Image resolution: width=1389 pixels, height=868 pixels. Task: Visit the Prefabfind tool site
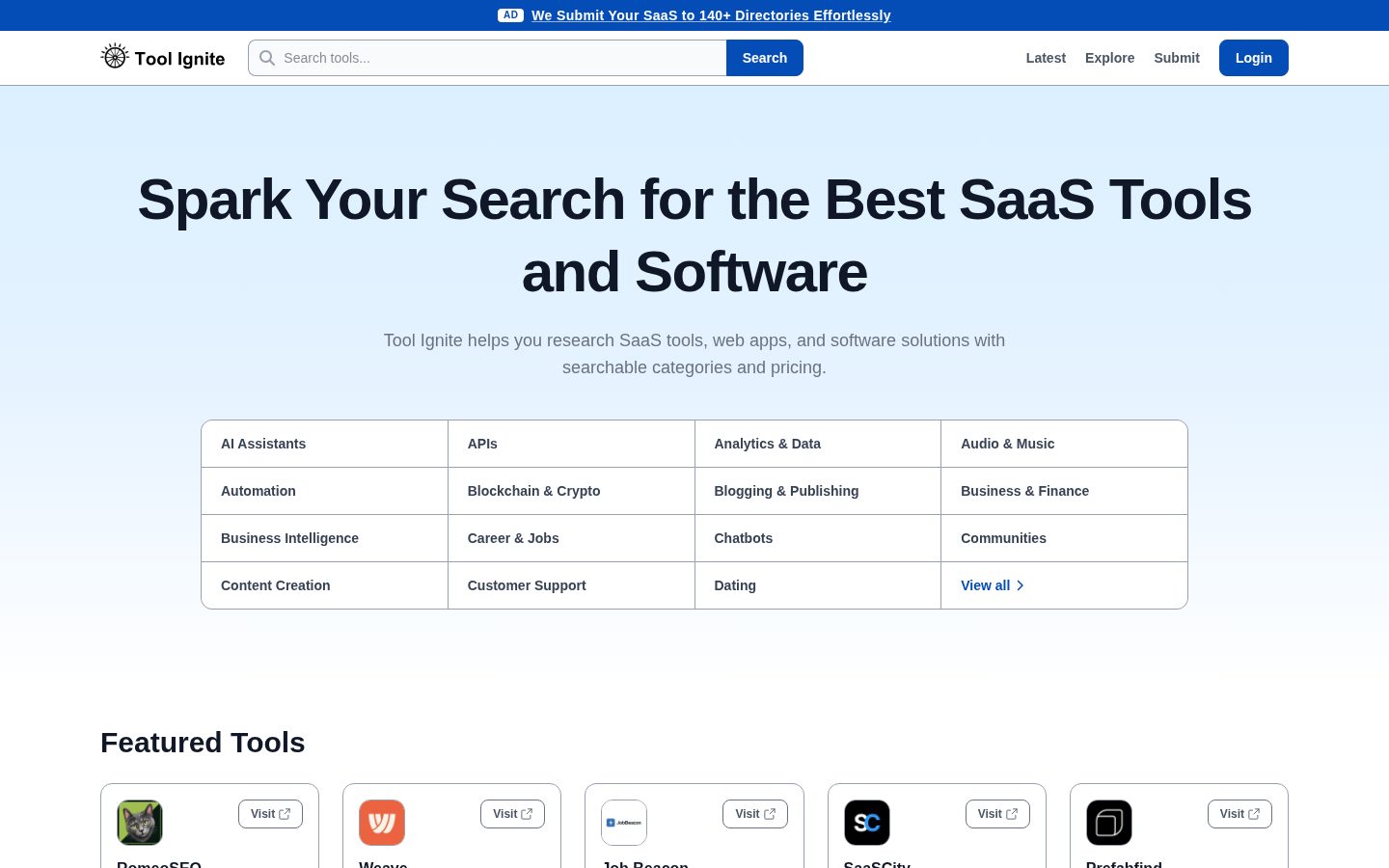(1239, 814)
